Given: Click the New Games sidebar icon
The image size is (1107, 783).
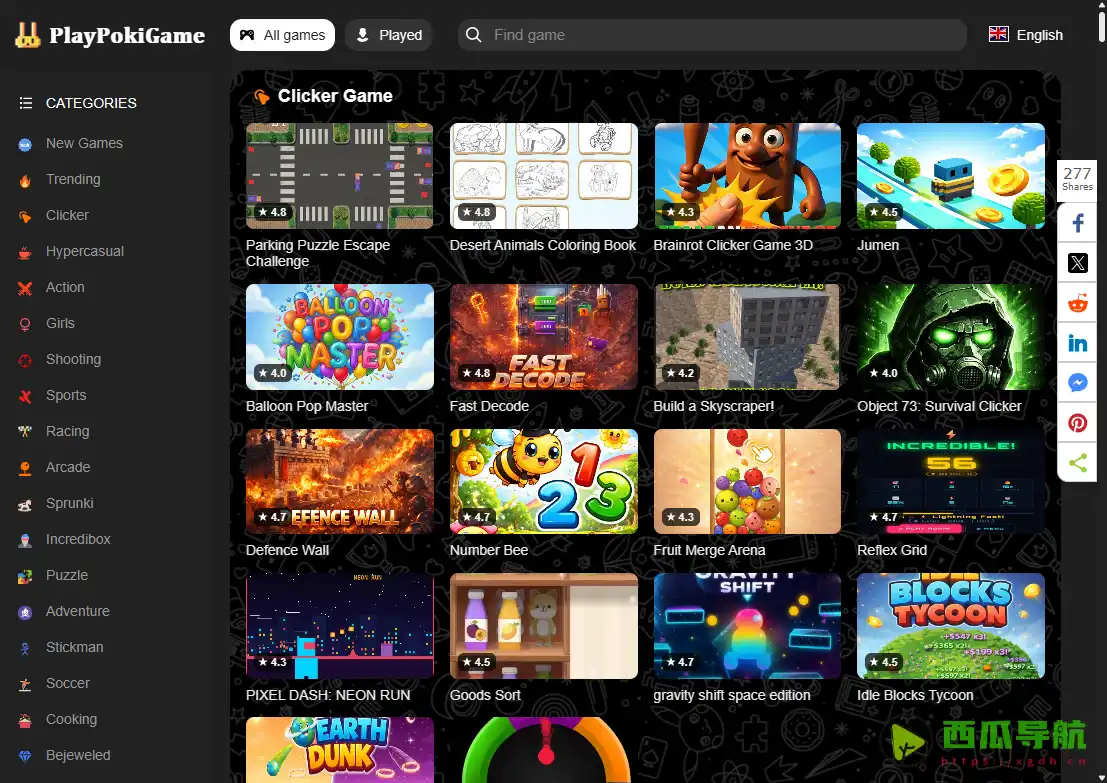Looking at the screenshot, I should point(25,144).
